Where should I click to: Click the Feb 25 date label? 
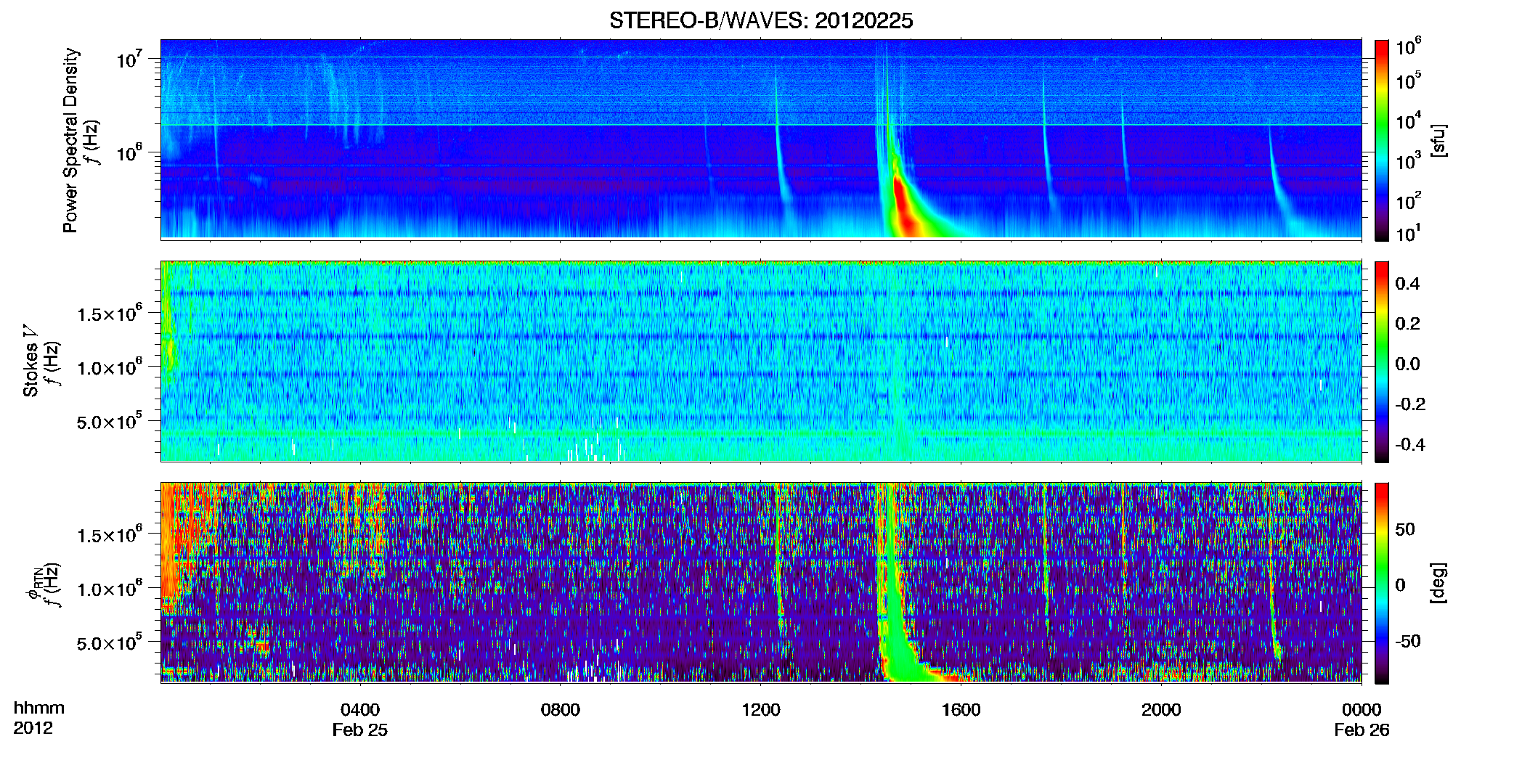[x=360, y=730]
